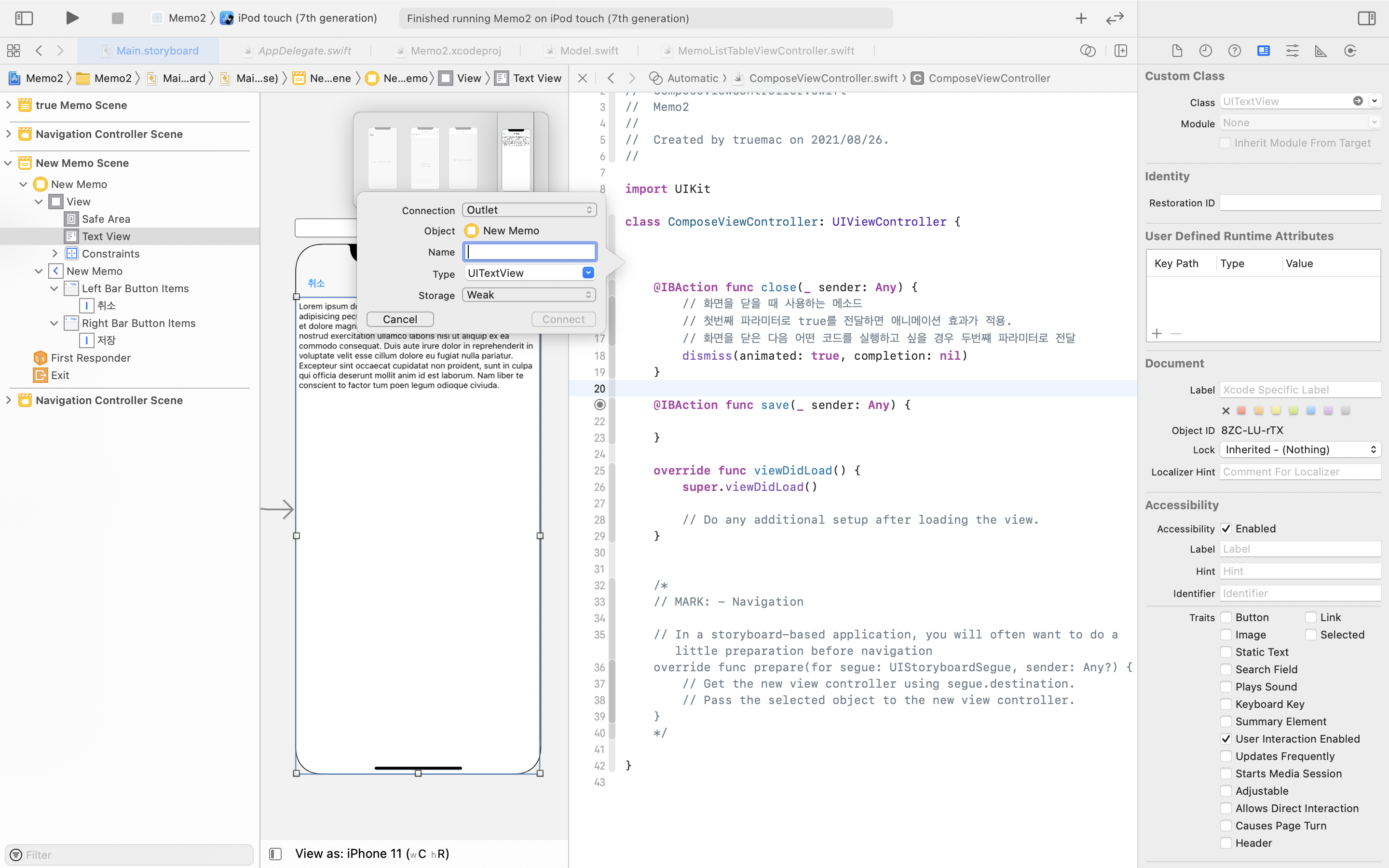Image resolution: width=1389 pixels, height=868 pixels.
Task: Uncheck User Interaction Enabled trait
Action: 1226,739
